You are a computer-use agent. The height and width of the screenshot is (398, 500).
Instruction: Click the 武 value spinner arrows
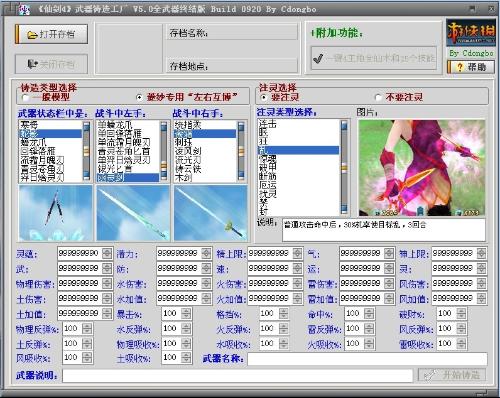pyautogui.click(x=107, y=268)
